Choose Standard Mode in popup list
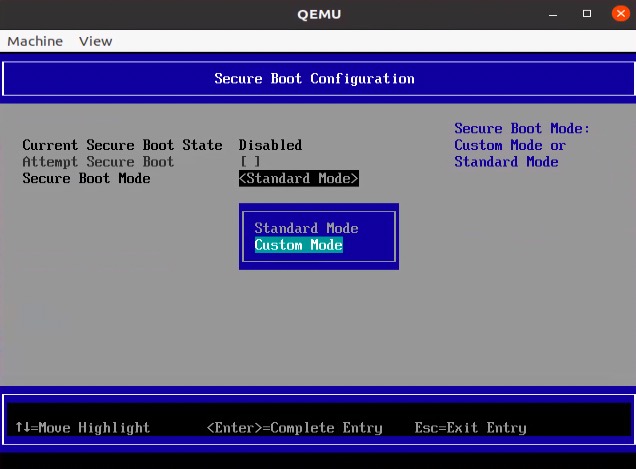The height and width of the screenshot is (469, 636). 306,228
